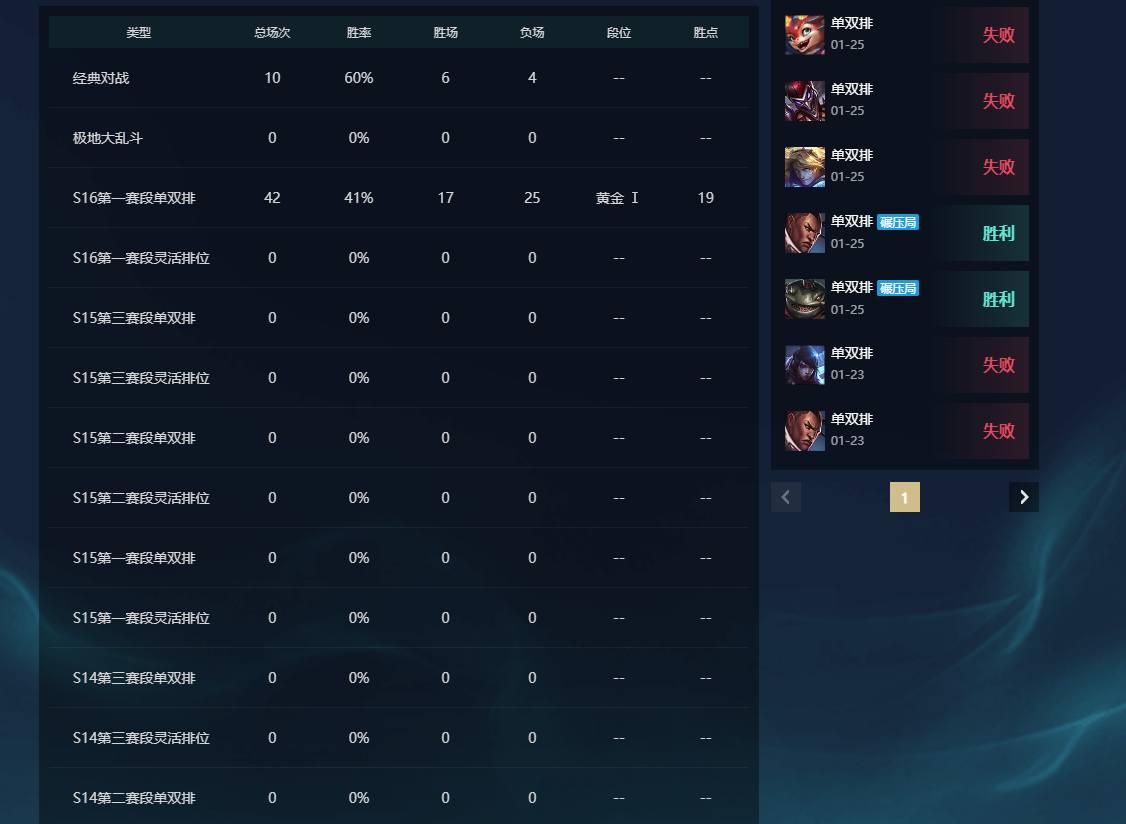
Task: Go to previous match history page
Action: pos(786,497)
